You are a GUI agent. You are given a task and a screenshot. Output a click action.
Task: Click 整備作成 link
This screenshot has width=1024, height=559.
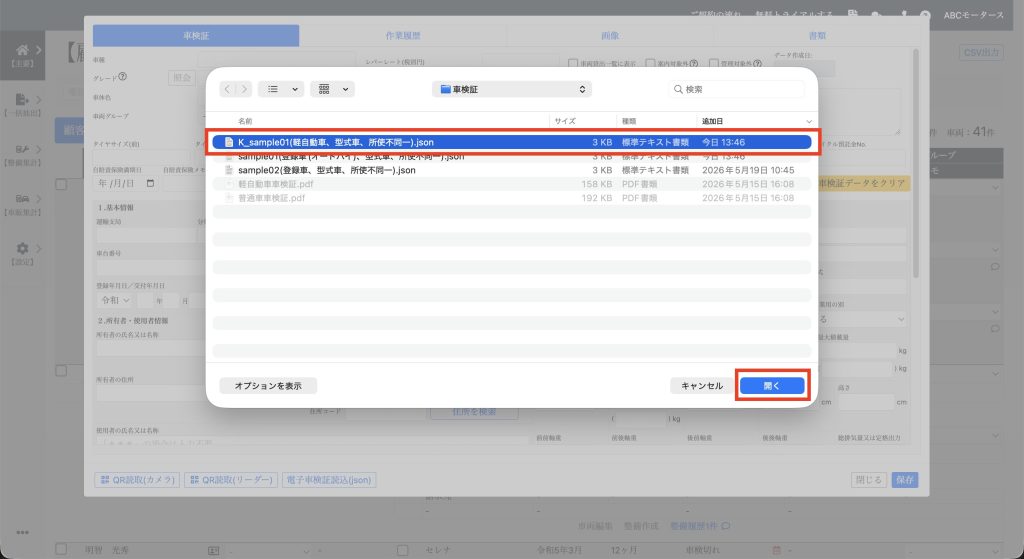(x=641, y=526)
